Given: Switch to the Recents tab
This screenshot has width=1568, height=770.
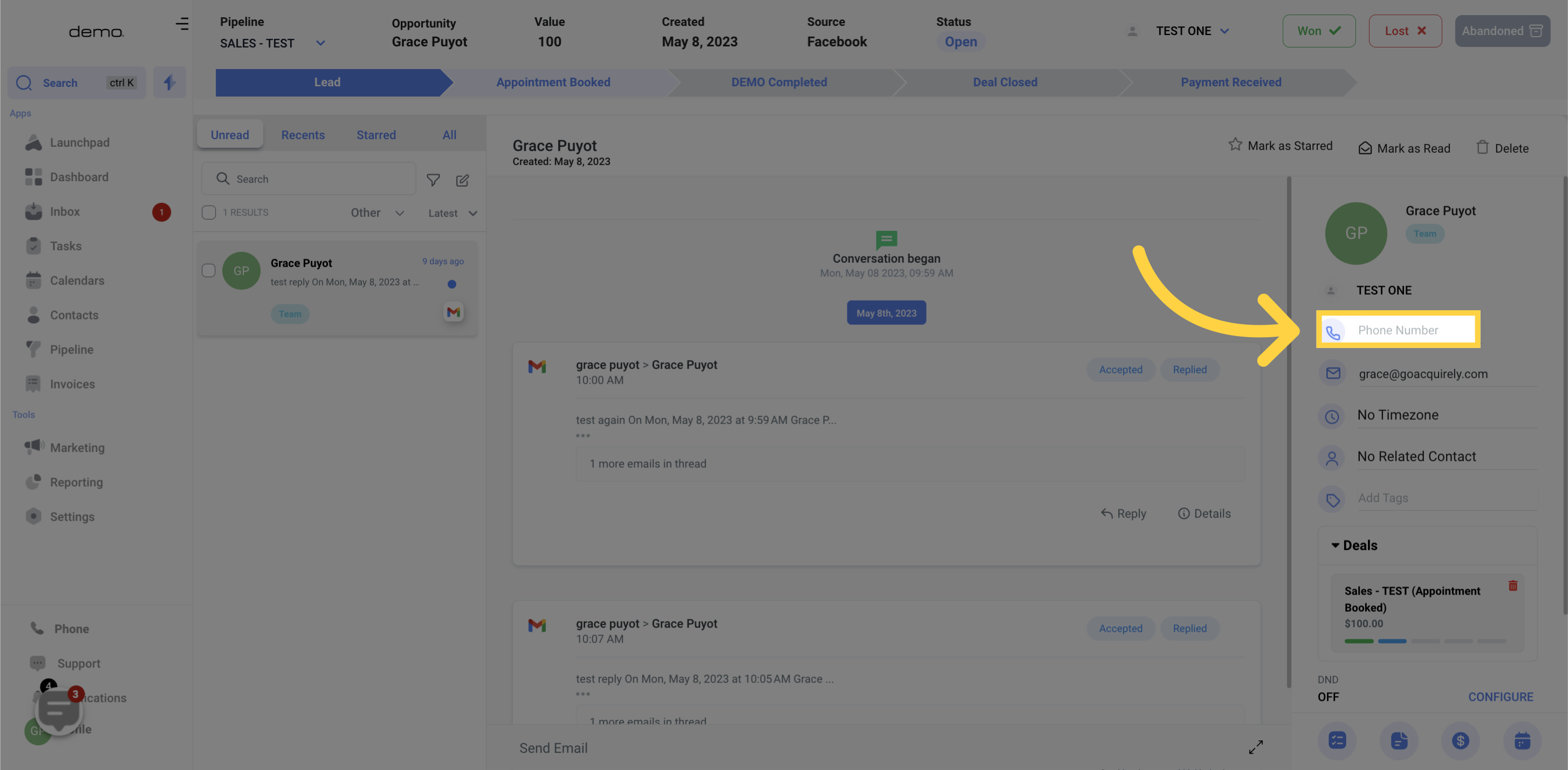Looking at the screenshot, I should [303, 134].
